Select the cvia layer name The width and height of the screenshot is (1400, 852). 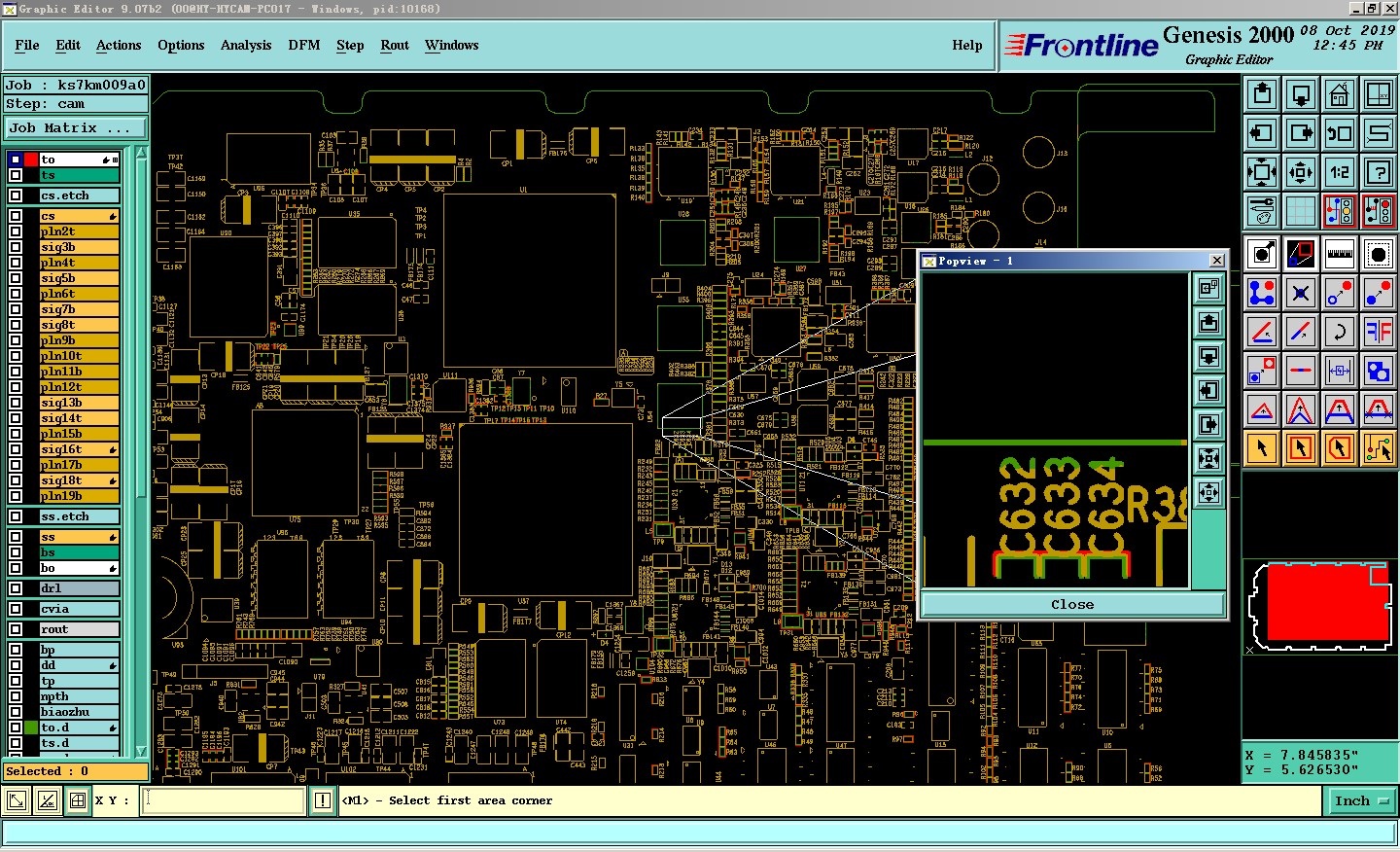click(x=79, y=609)
